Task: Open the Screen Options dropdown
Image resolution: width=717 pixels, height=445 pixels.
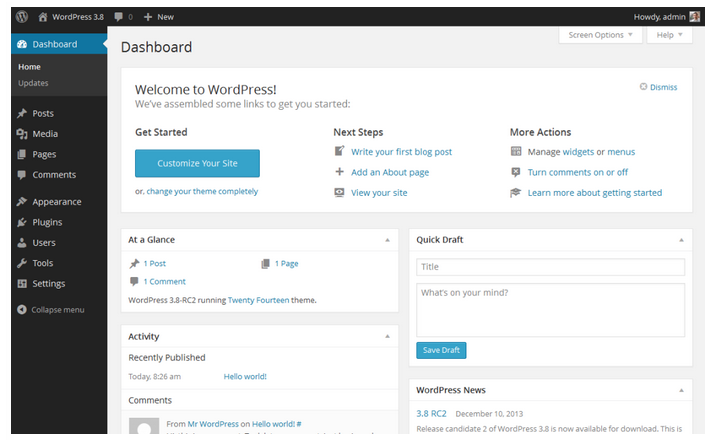Action: pyautogui.click(x=600, y=35)
